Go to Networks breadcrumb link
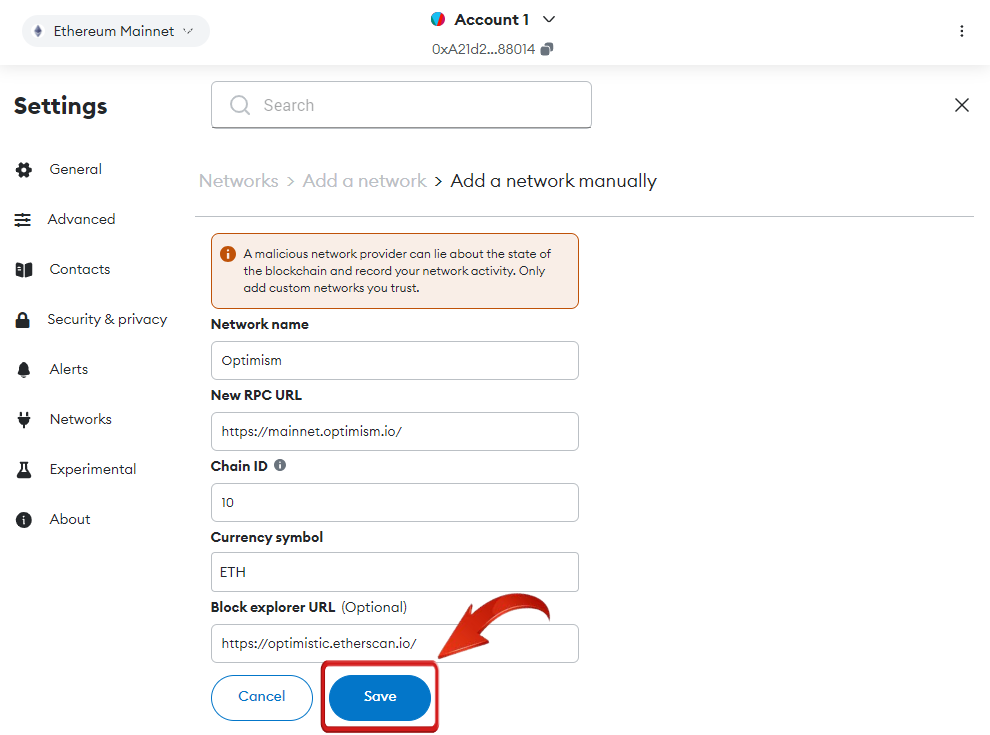 239,181
